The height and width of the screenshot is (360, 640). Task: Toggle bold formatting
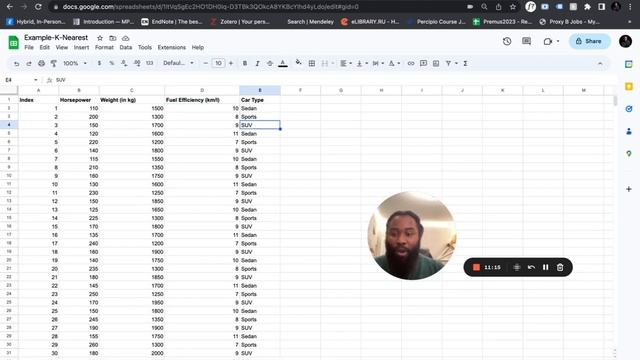(245, 64)
